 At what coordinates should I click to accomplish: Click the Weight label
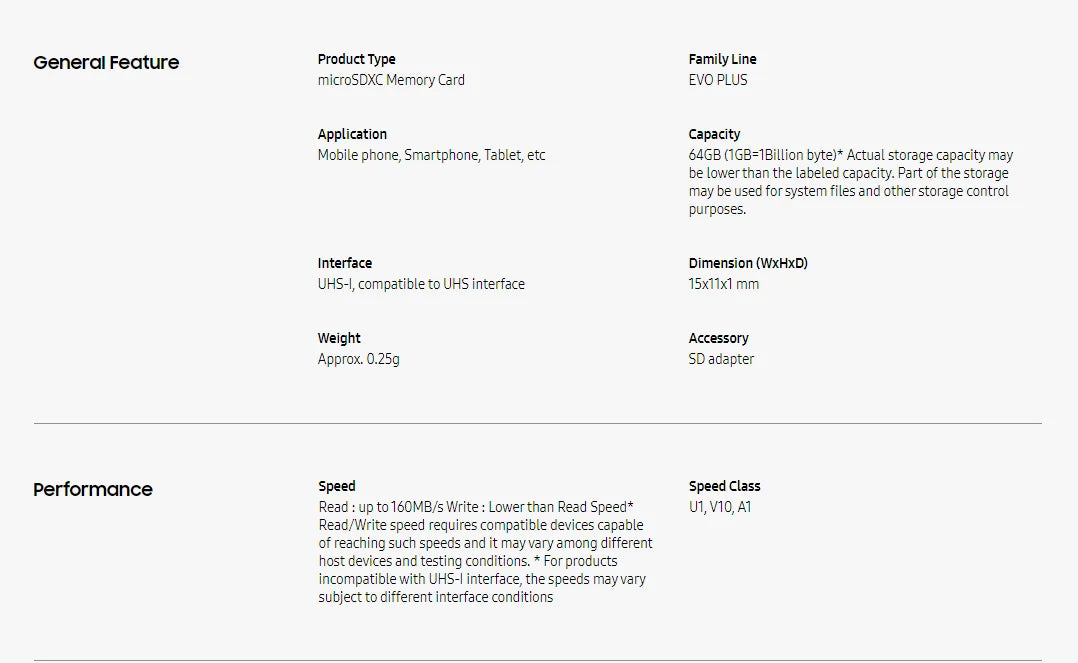point(339,338)
